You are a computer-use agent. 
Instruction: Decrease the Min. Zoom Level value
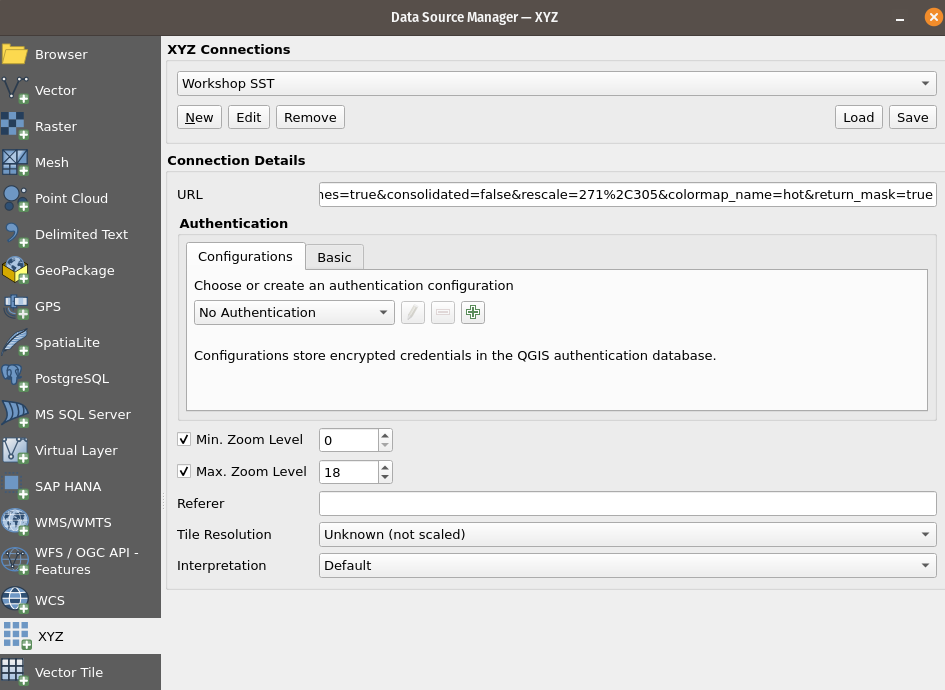point(385,445)
